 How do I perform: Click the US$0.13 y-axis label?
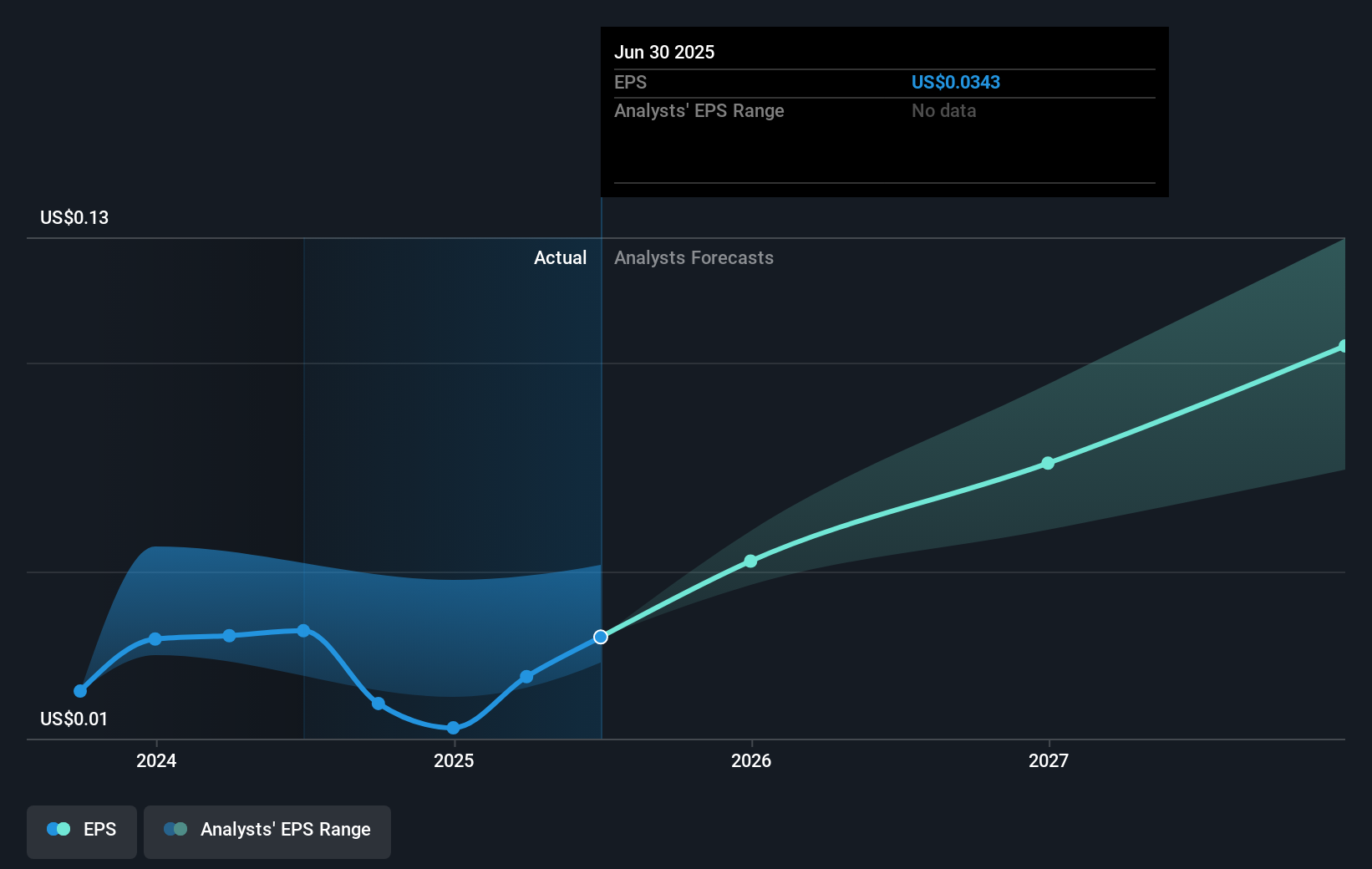tap(74, 218)
